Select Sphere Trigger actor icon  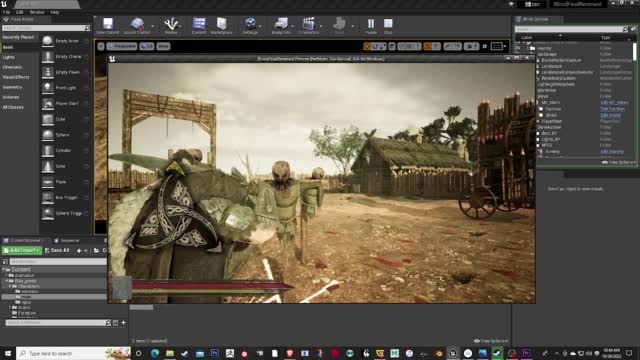(x=48, y=213)
